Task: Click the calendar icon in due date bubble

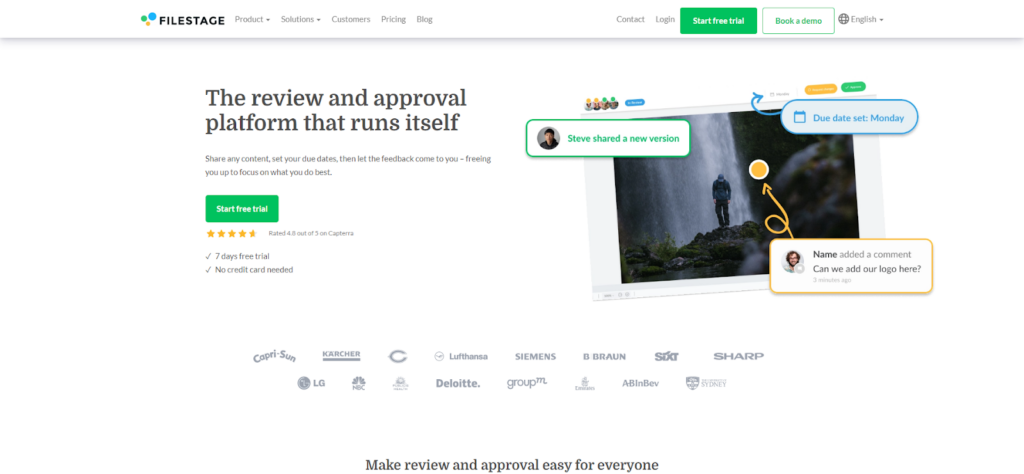Action: pyautogui.click(x=799, y=117)
